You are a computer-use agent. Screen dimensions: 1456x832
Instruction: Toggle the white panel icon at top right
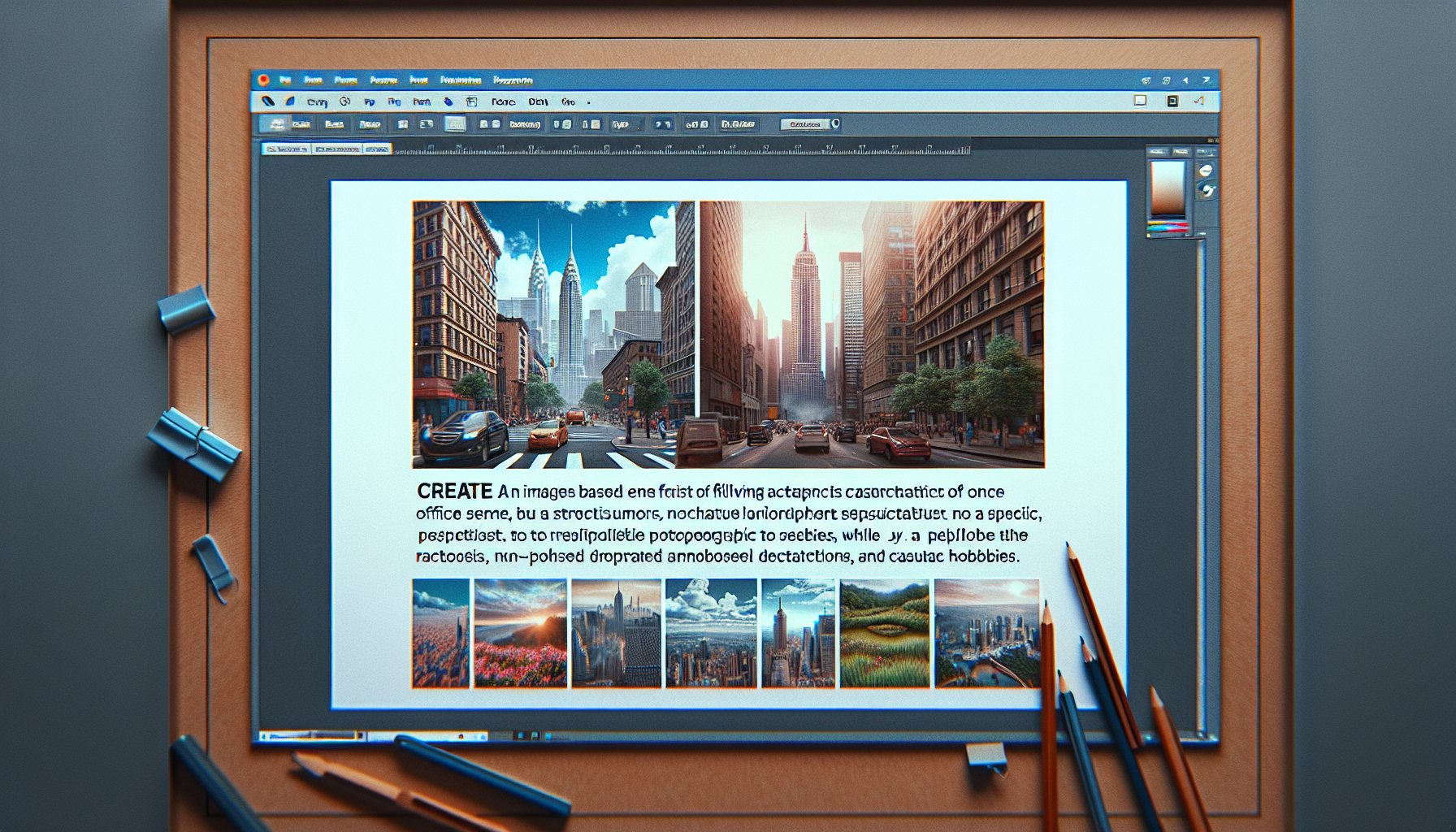[1140, 101]
